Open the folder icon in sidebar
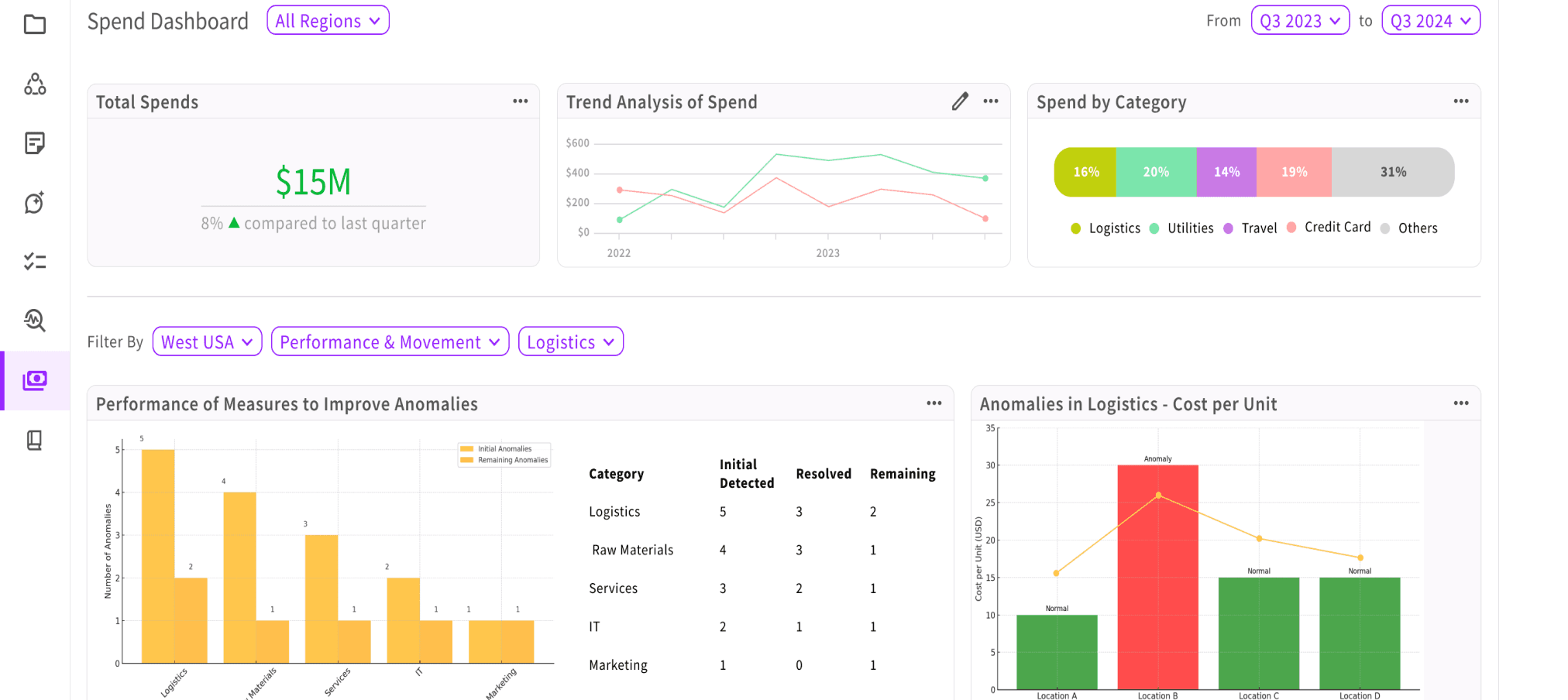The image size is (1568, 700). tap(35, 25)
